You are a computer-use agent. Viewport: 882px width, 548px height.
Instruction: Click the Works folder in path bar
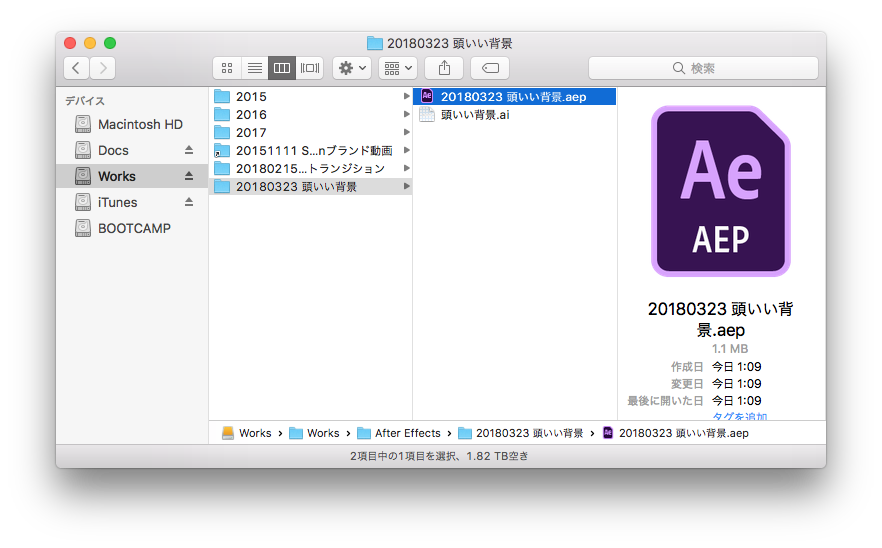pyautogui.click(x=314, y=433)
